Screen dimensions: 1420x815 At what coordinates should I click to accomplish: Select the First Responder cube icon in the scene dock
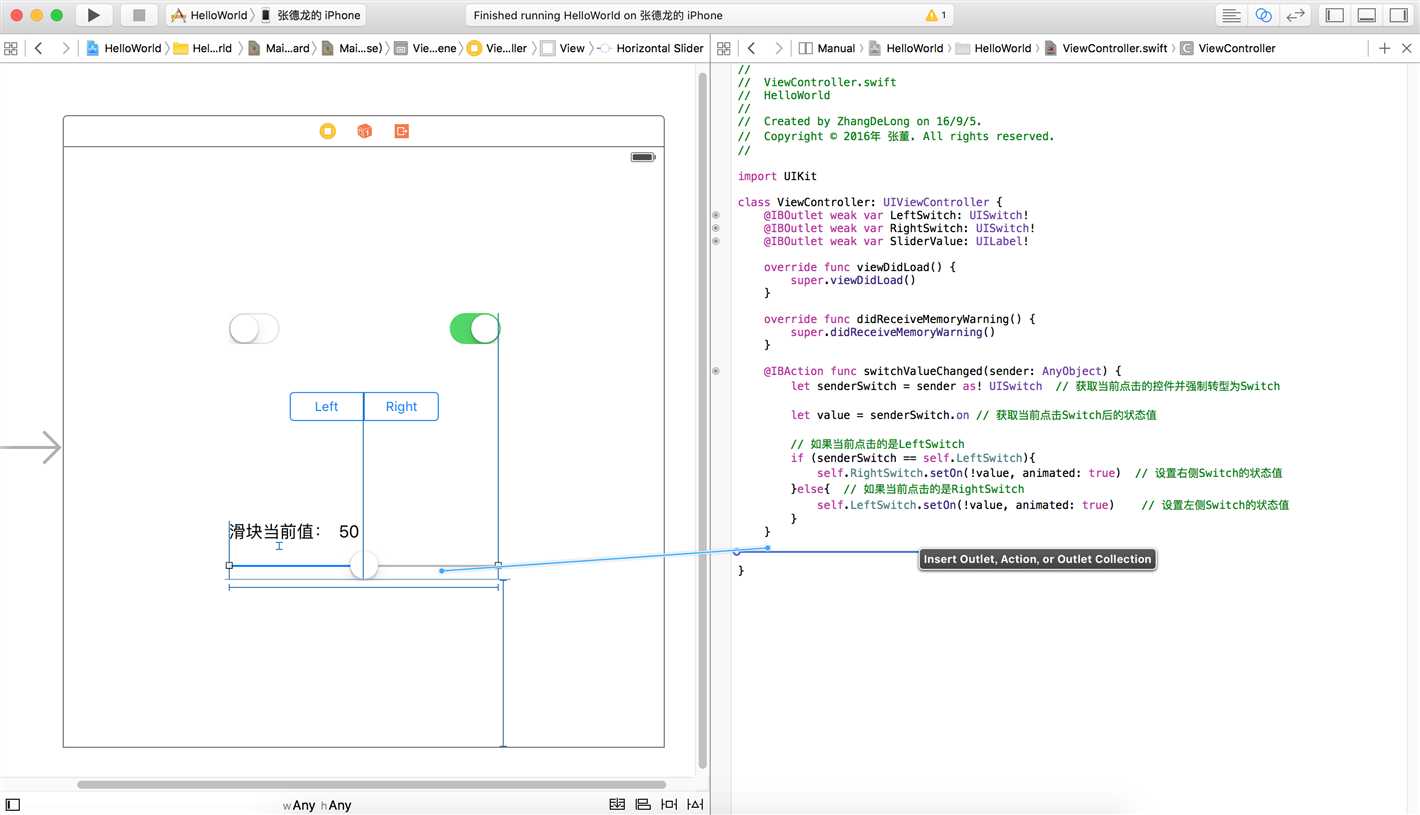point(365,131)
